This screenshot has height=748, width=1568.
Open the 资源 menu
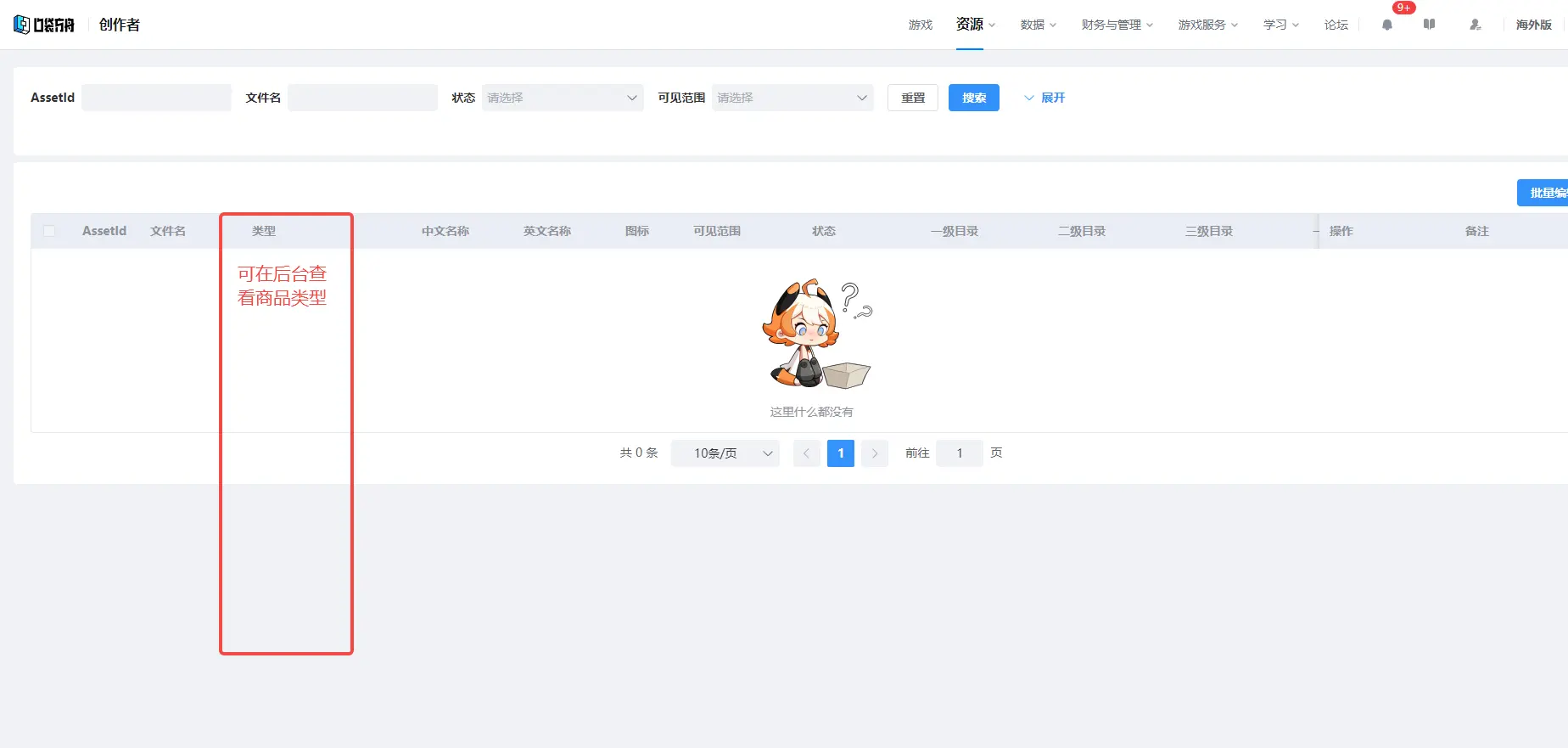[x=975, y=25]
